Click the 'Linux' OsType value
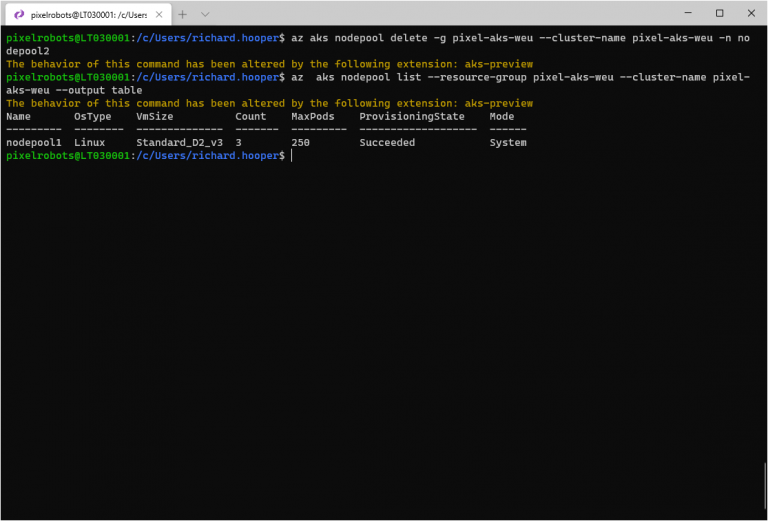 [x=90, y=142]
